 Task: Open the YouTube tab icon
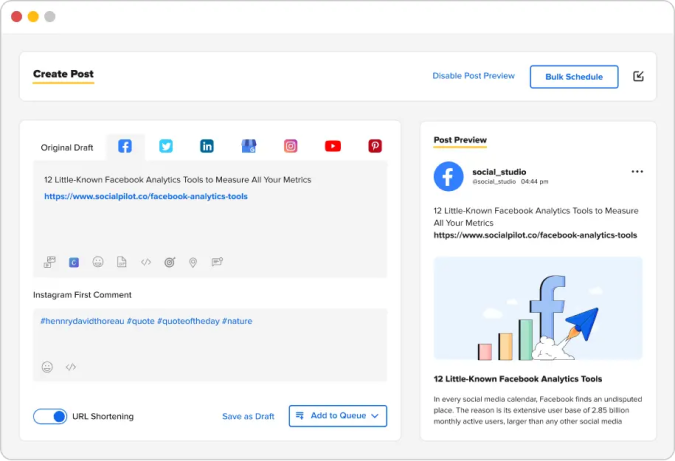pyautogui.click(x=333, y=146)
